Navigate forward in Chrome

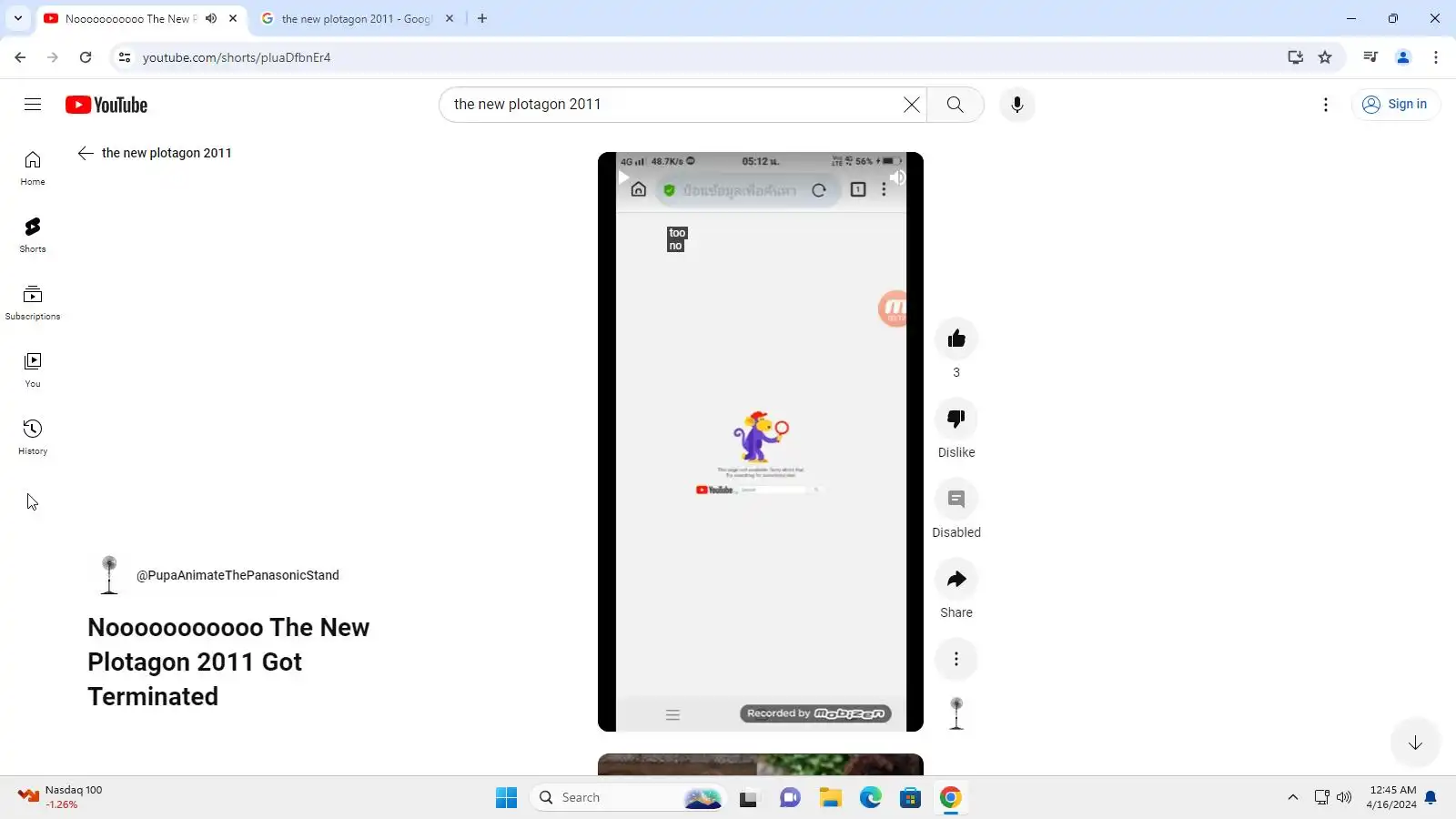(x=53, y=57)
